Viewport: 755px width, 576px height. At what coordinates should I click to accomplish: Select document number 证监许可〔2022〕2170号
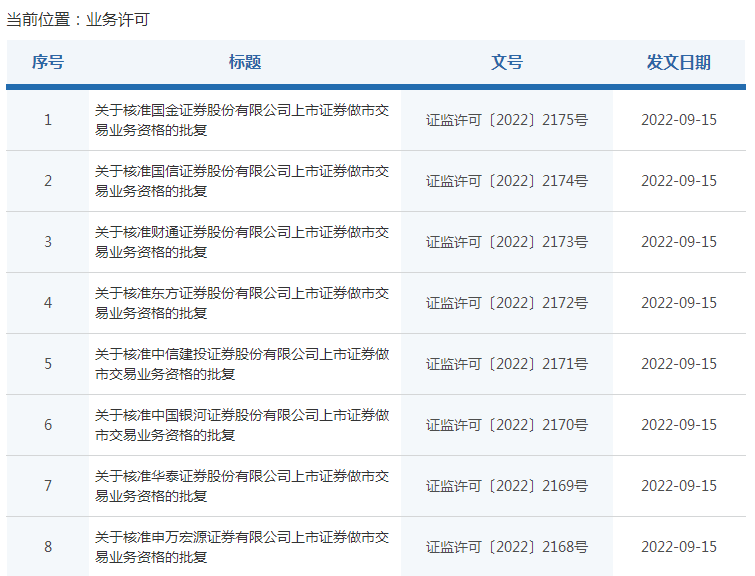pyautogui.click(x=507, y=425)
